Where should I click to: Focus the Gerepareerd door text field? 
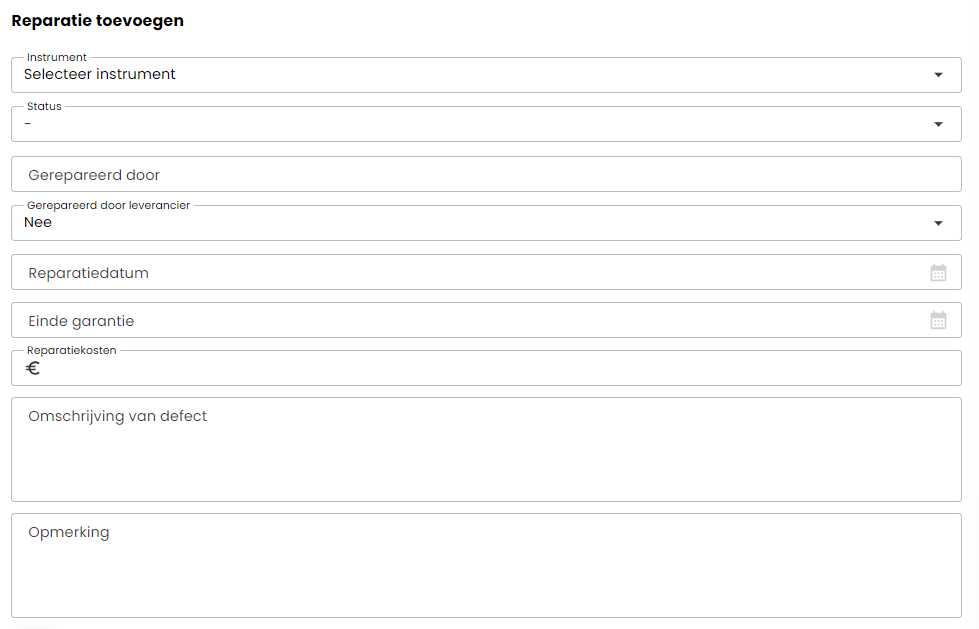point(486,174)
